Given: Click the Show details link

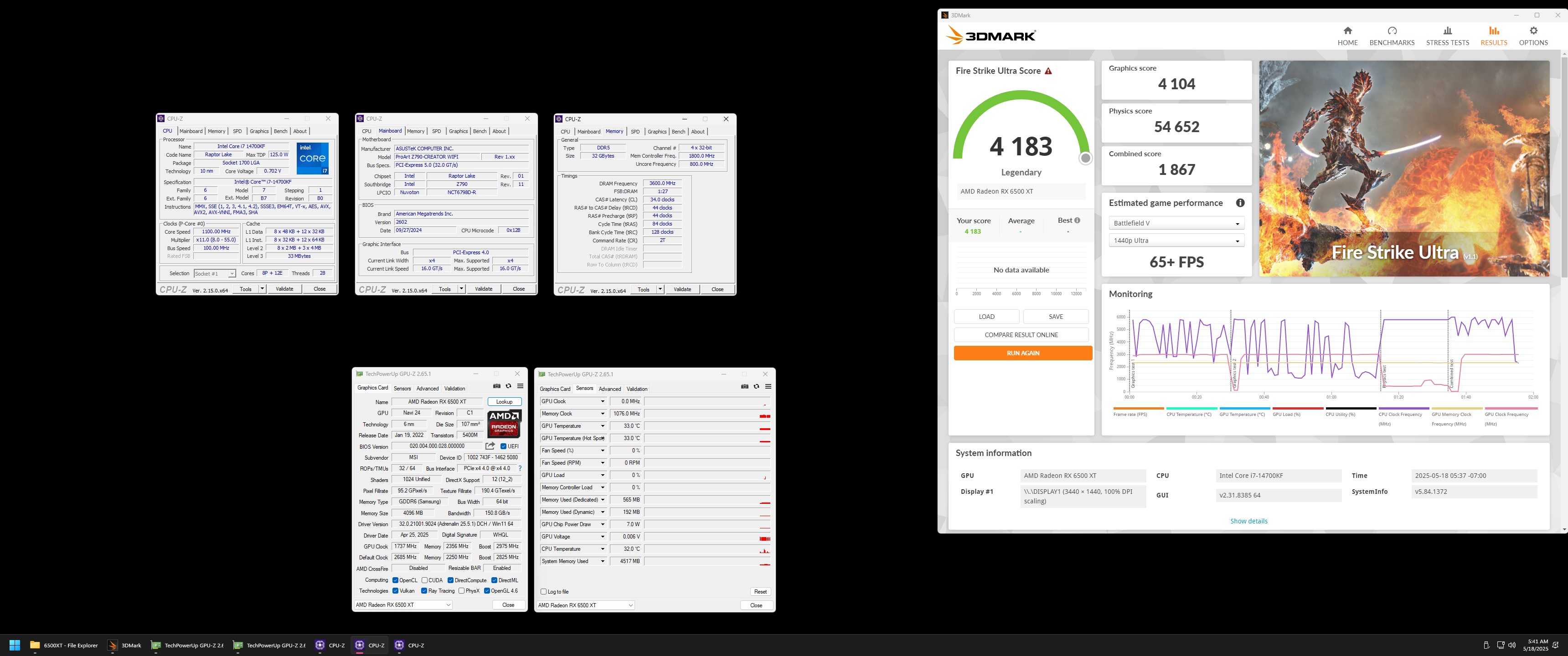Looking at the screenshot, I should click(x=1248, y=522).
